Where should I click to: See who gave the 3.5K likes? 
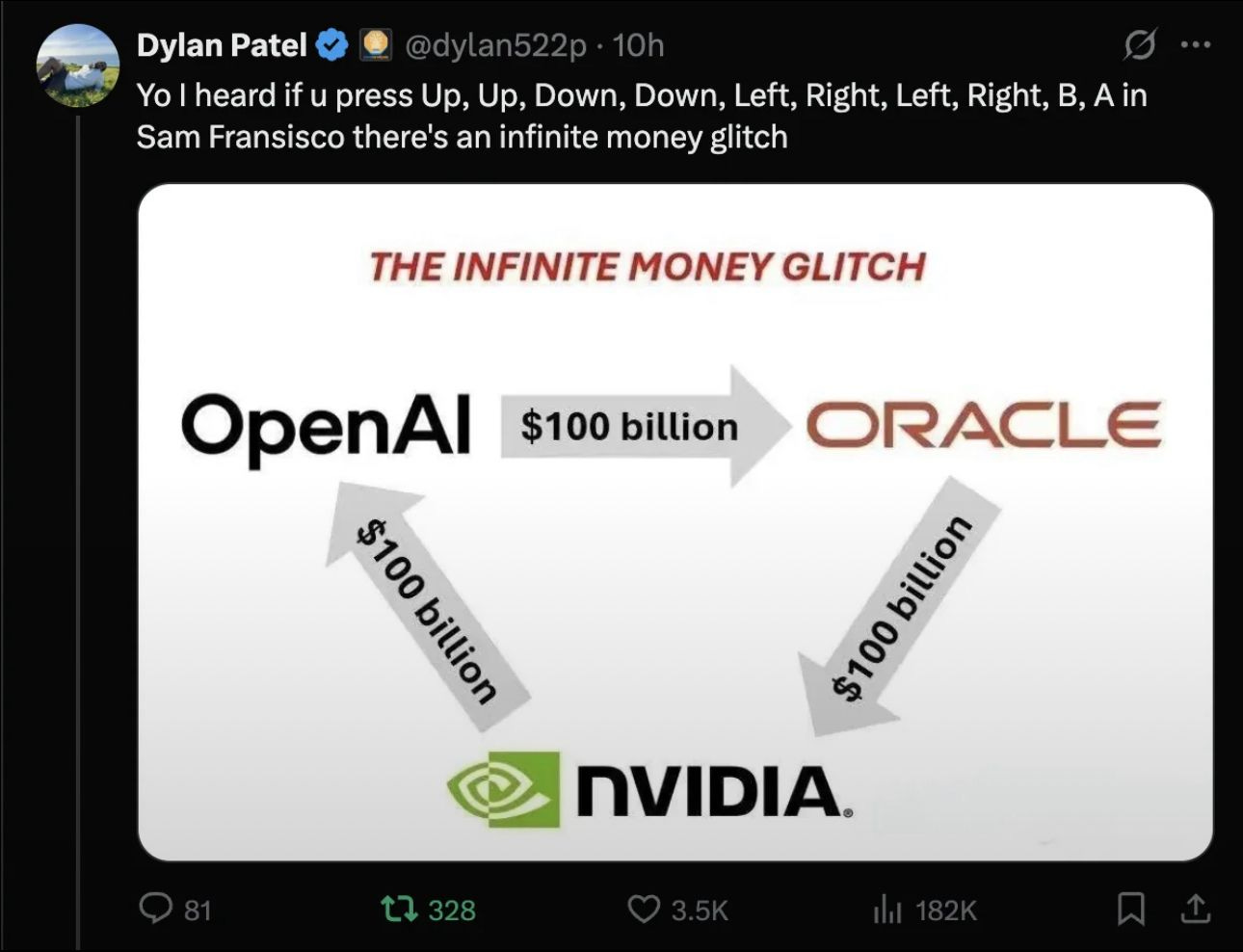point(696,908)
